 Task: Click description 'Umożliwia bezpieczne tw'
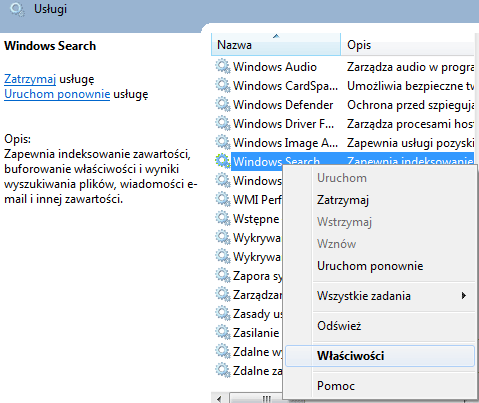(410, 86)
